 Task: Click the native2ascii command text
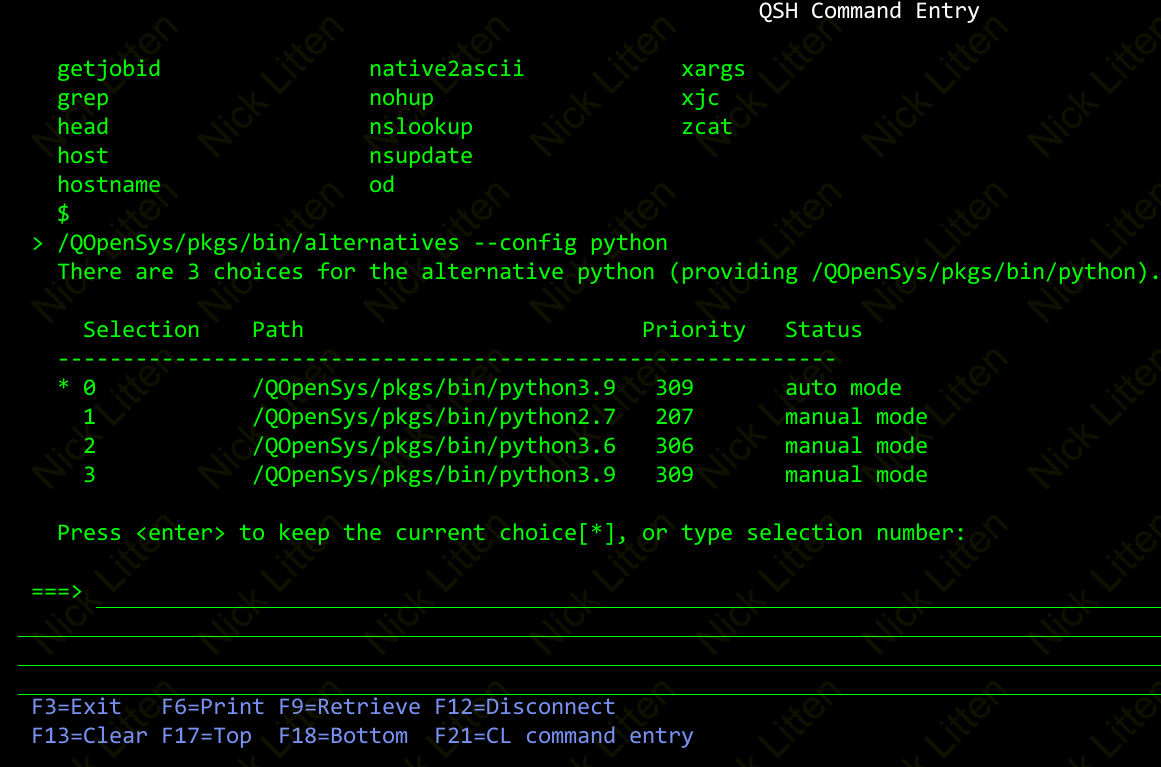(x=446, y=69)
